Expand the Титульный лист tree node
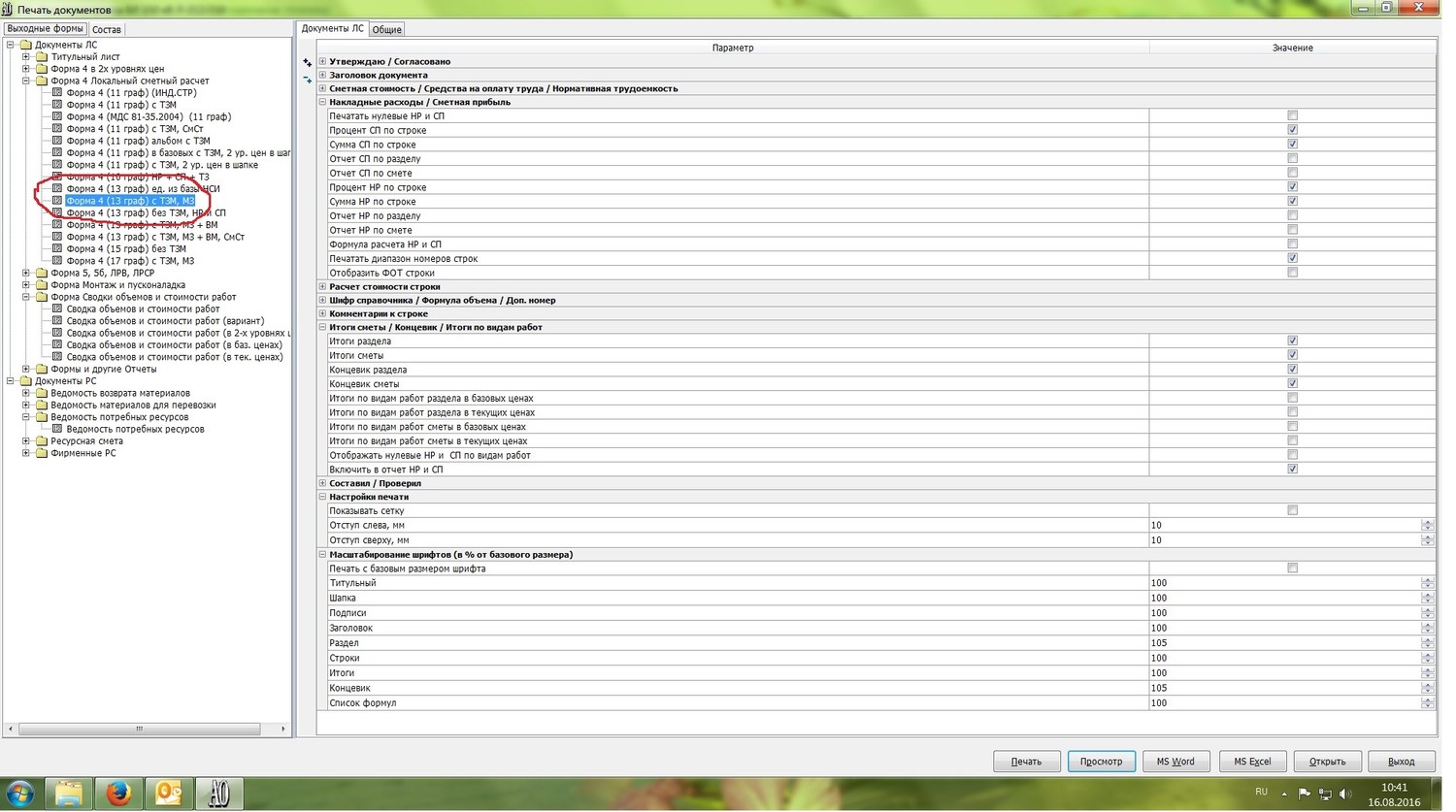Screen dimensions: 1456x812 (26, 57)
